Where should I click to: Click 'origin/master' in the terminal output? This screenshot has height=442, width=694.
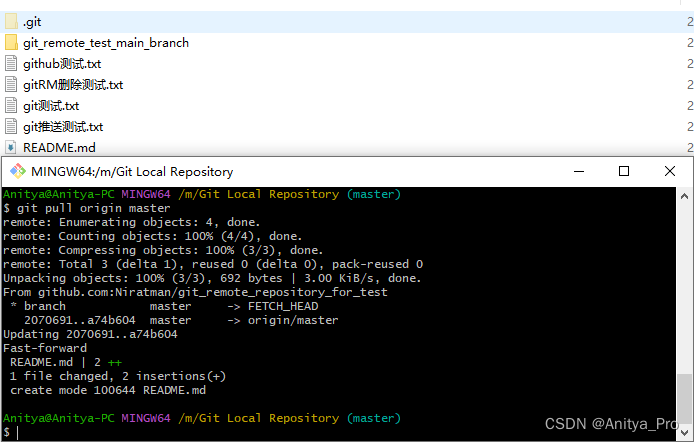293,320
